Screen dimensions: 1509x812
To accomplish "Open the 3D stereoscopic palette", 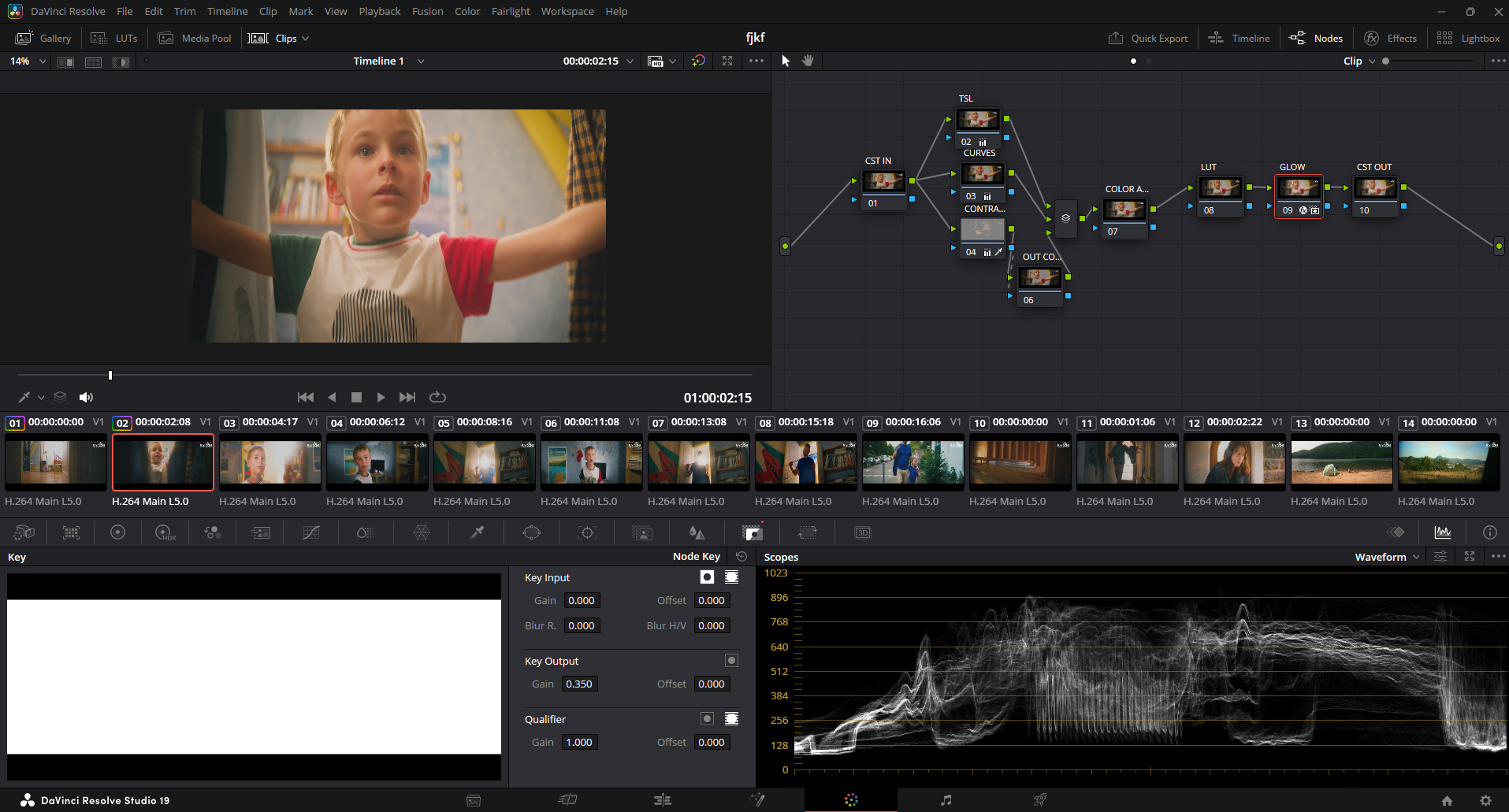I will tap(863, 533).
